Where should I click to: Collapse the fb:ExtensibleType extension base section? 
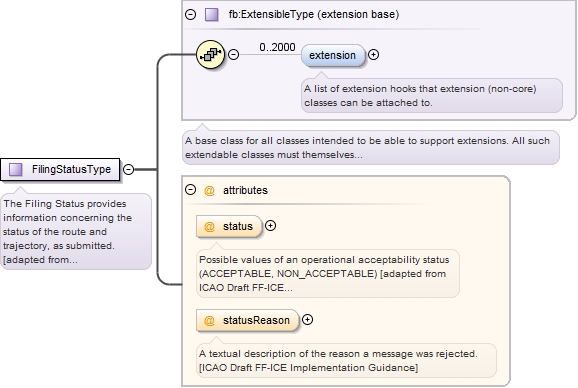(x=190, y=14)
